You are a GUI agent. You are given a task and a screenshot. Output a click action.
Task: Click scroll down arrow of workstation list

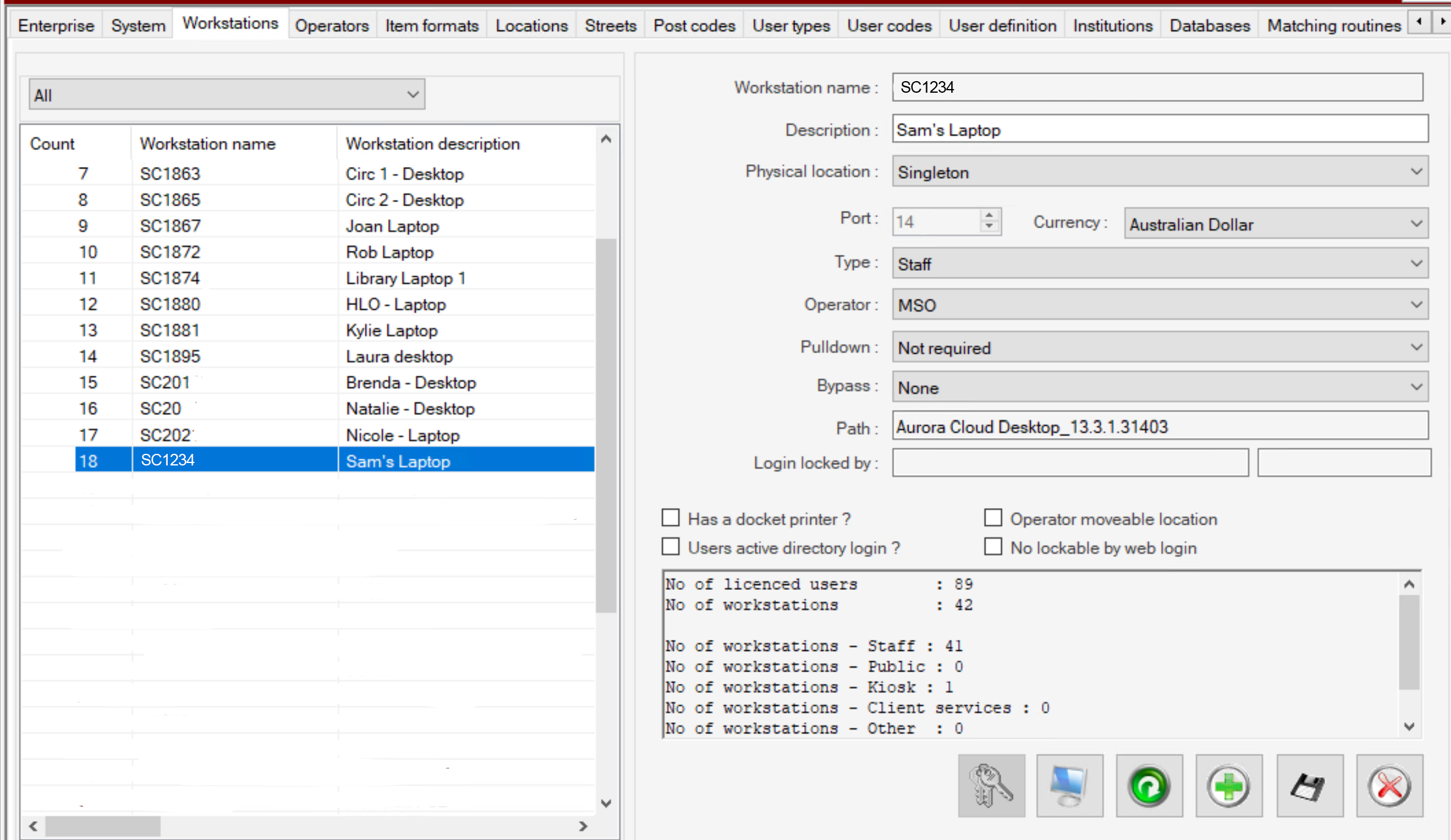pos(606,803)
